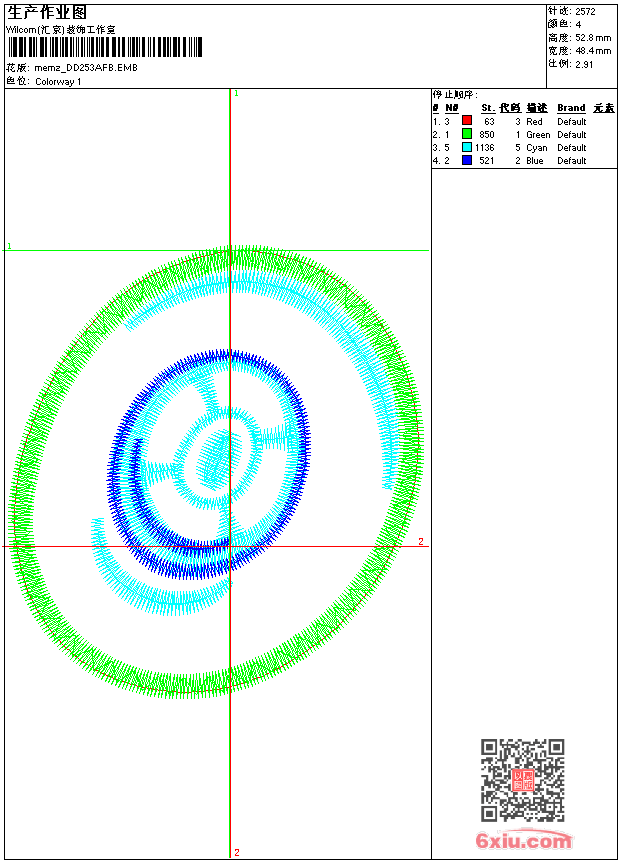Screen dimensions: 620x860
Task: Click the green color swatch
Action: tap(466, 134)
